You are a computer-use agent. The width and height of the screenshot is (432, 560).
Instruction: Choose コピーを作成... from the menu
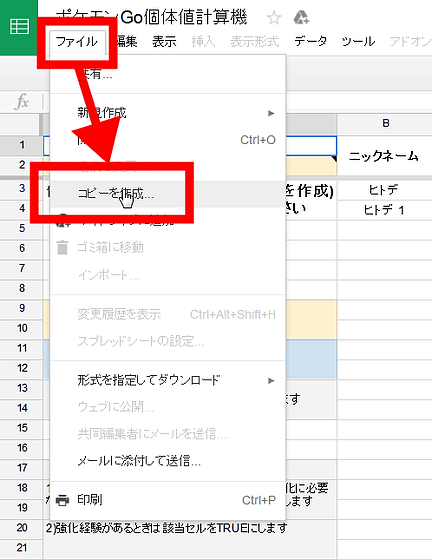pos(168,194)
